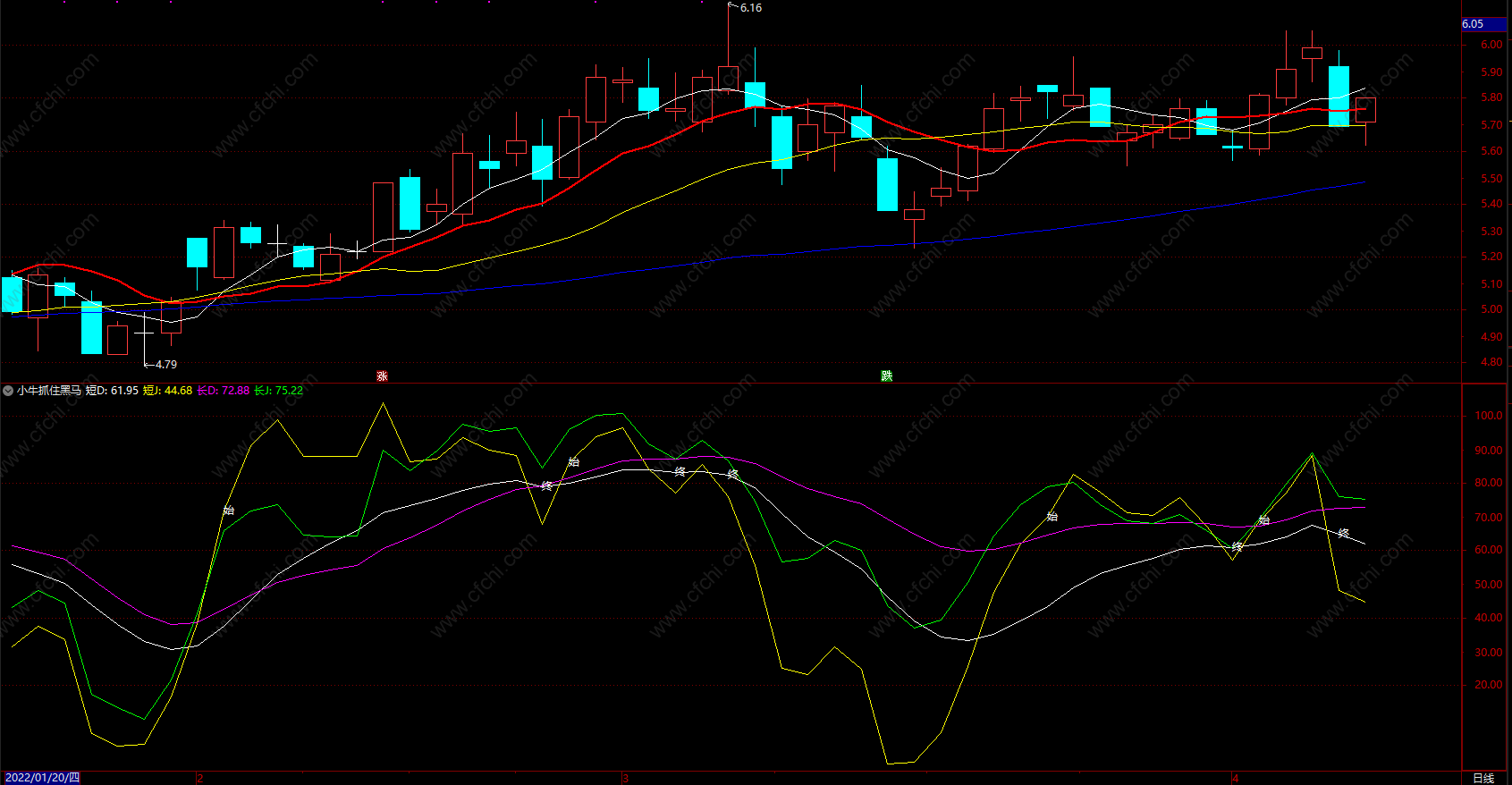The height and width of the screenshot is (785, 1512).
Task: Click the green 跌 signal marker
Action: point(886,376)
